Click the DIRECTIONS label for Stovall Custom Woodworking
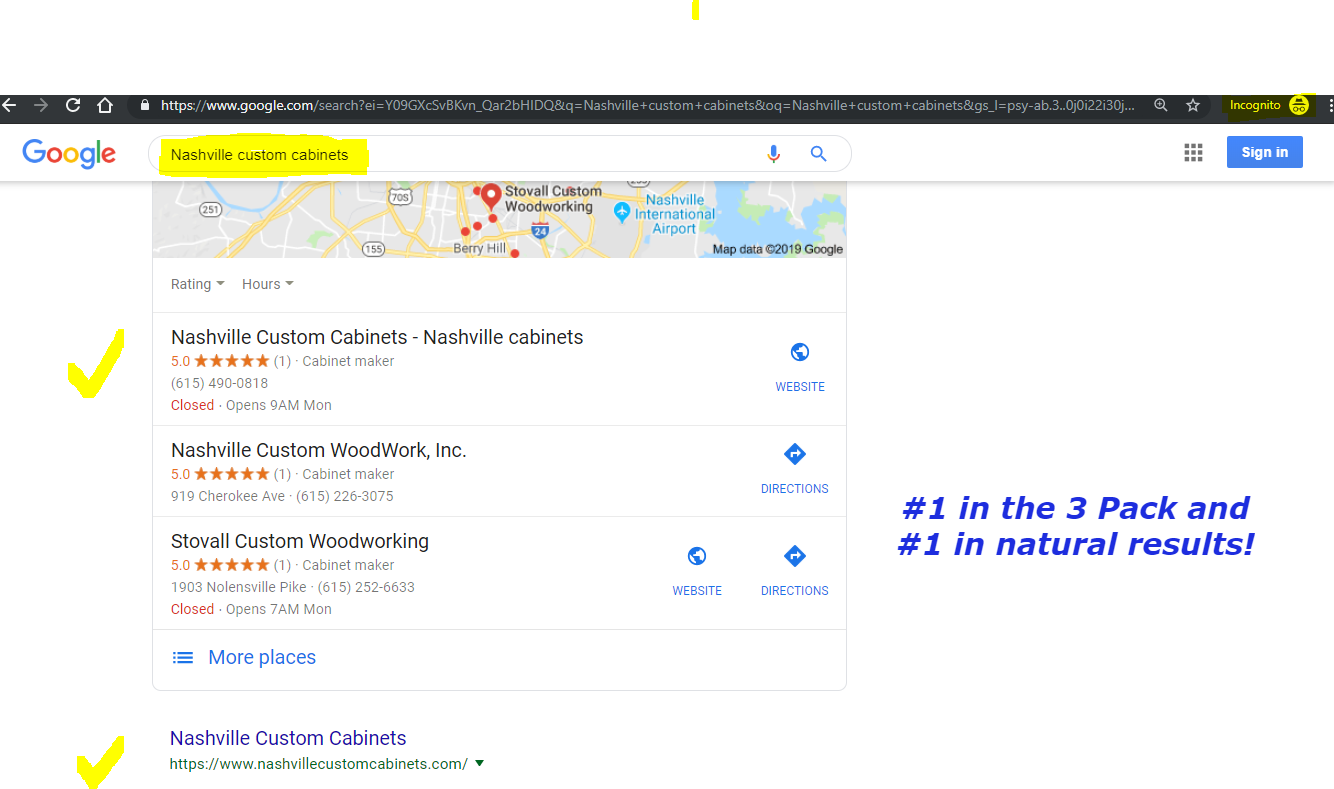 coord(795,591)
